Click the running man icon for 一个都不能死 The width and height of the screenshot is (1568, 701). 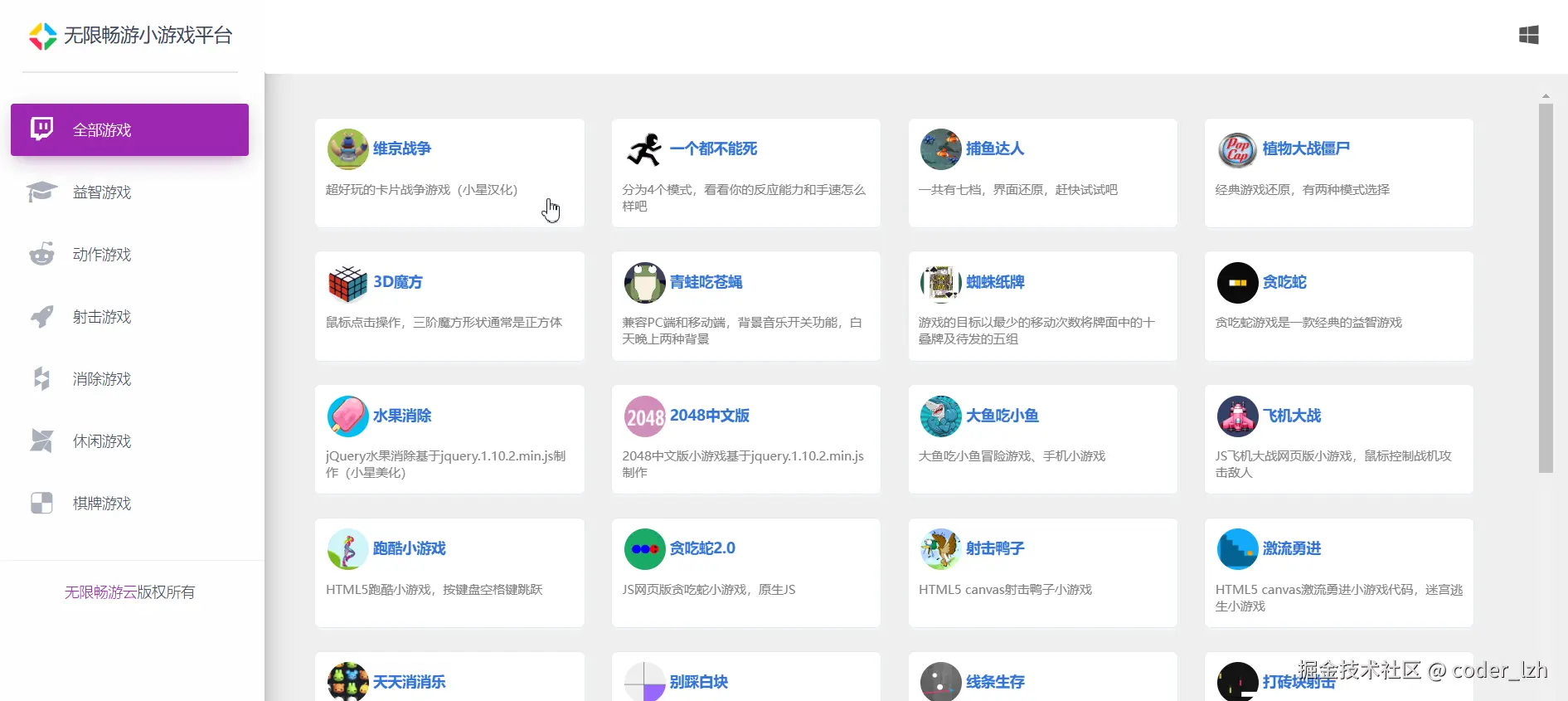click(645, 149)
